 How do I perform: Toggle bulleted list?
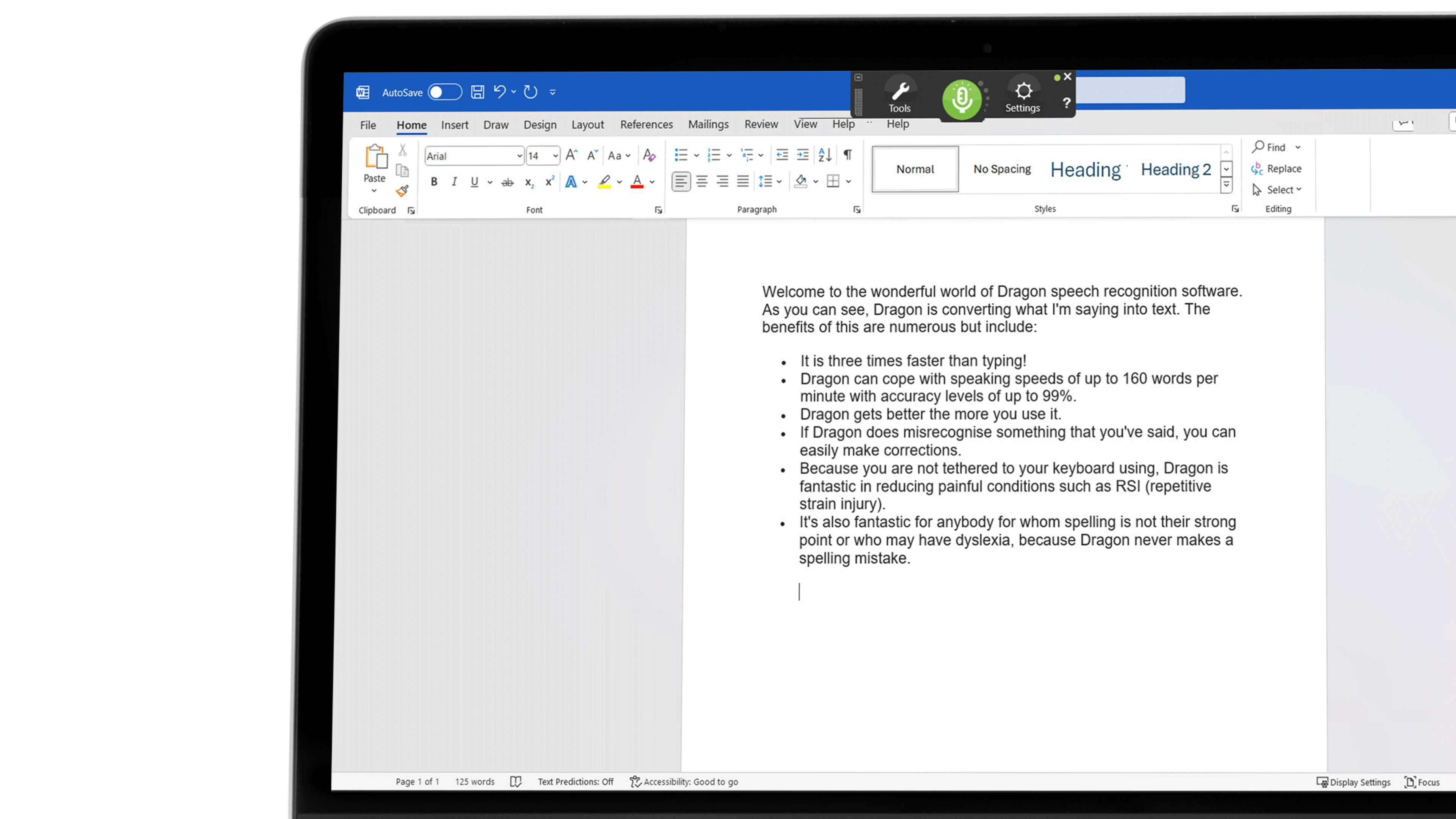pos(681,155)
